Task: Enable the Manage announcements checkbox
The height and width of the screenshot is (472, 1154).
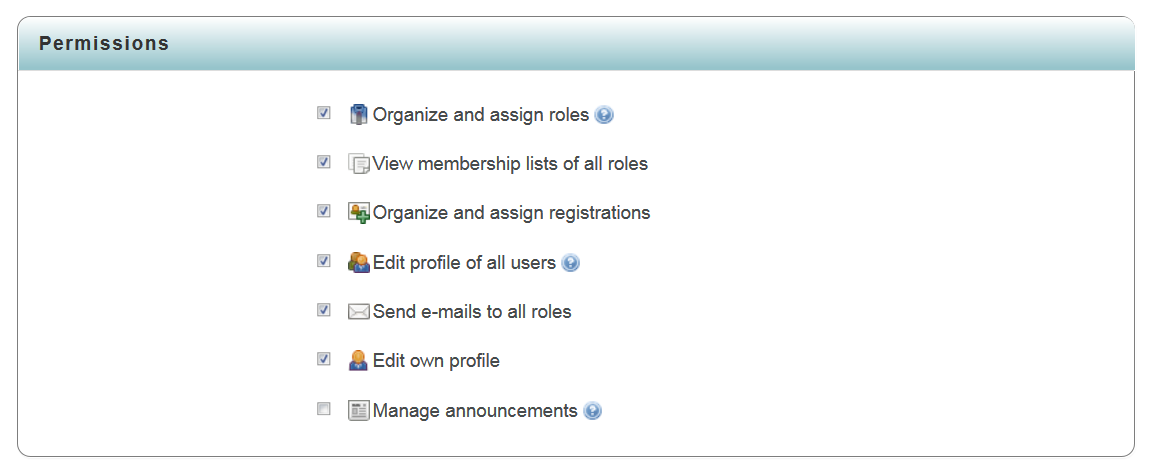Action: (x=324, y=409)
